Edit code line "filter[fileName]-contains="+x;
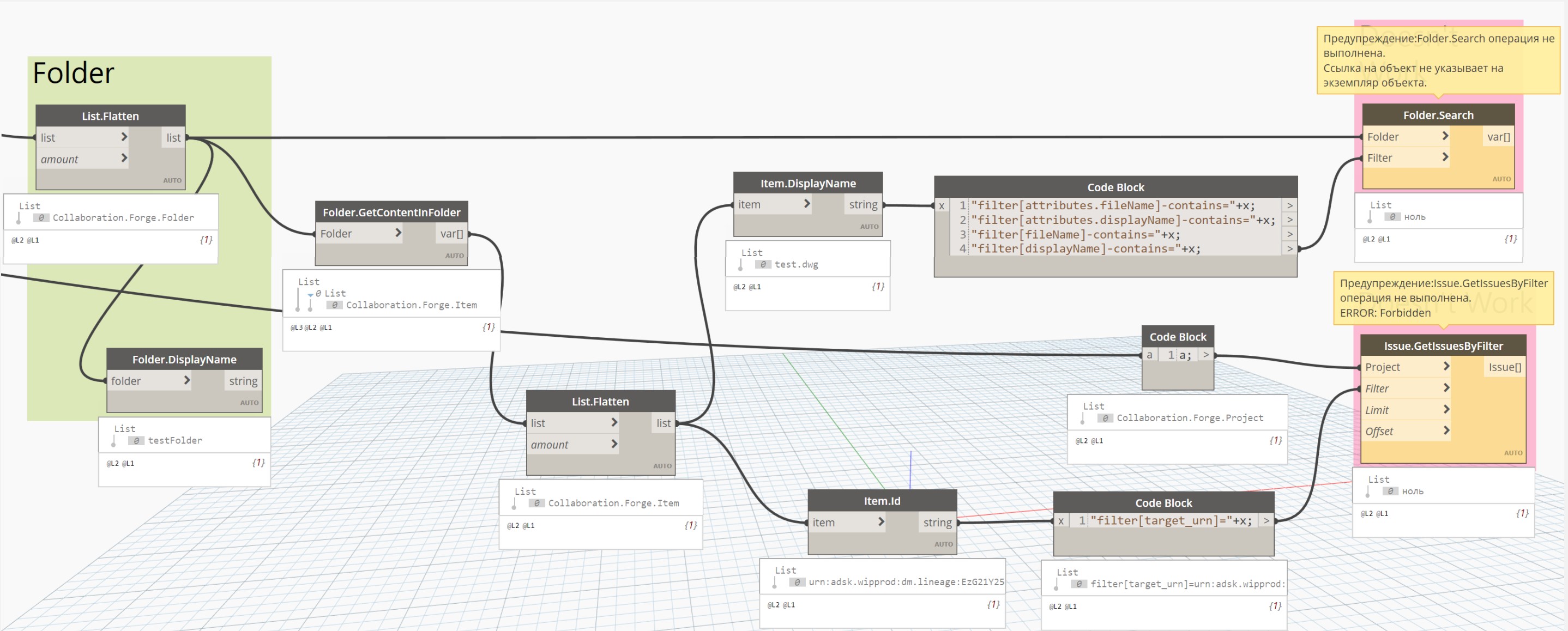 [x=1076, y=234]
